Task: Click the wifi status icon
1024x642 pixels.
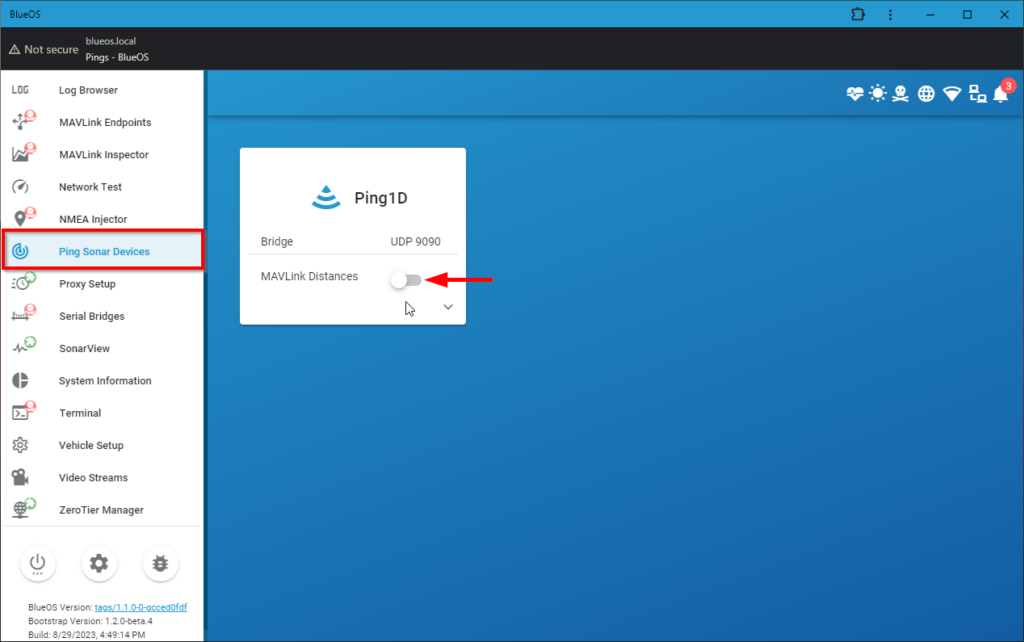Action: tap(952, 93)
